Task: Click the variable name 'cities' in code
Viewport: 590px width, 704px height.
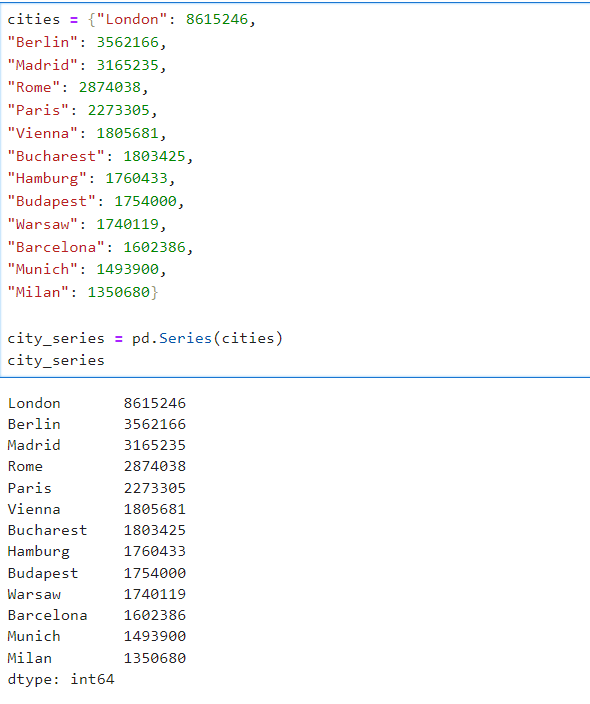Action: point(34,19)
